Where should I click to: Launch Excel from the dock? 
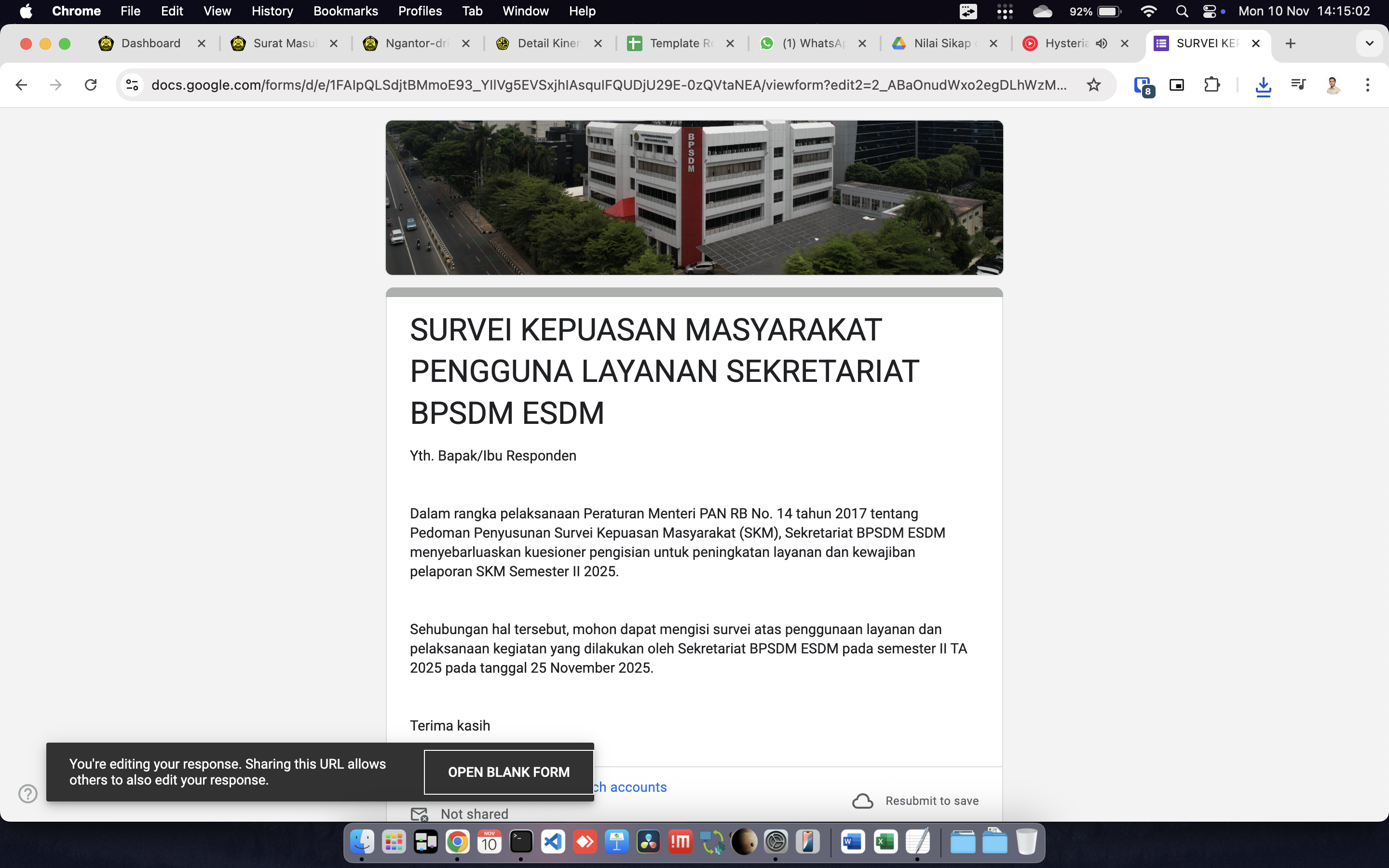coord(885,842)
